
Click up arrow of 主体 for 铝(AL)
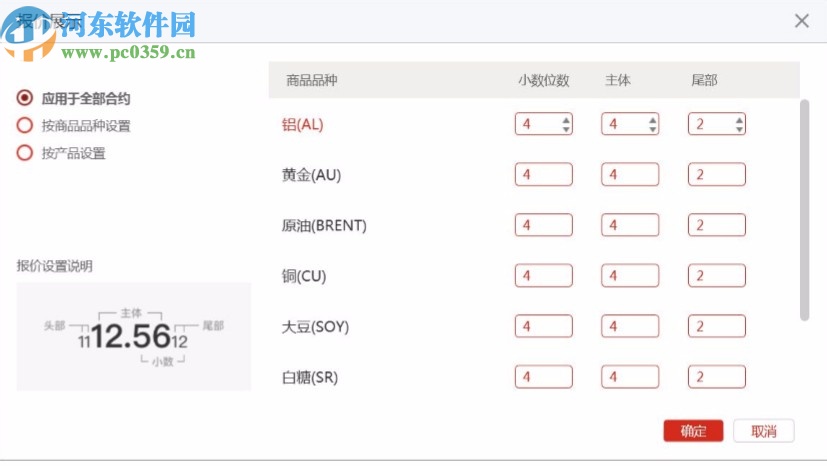(653, 120)
